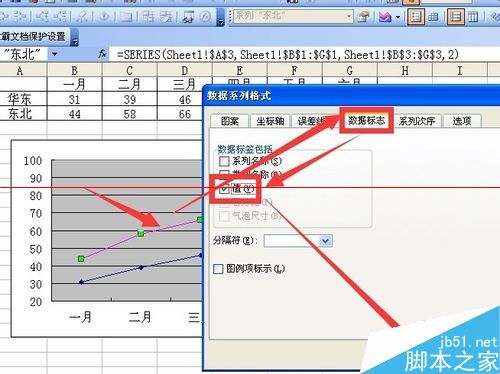
Task: Select the 数据标志 tab
Action: tap(366, 120)
